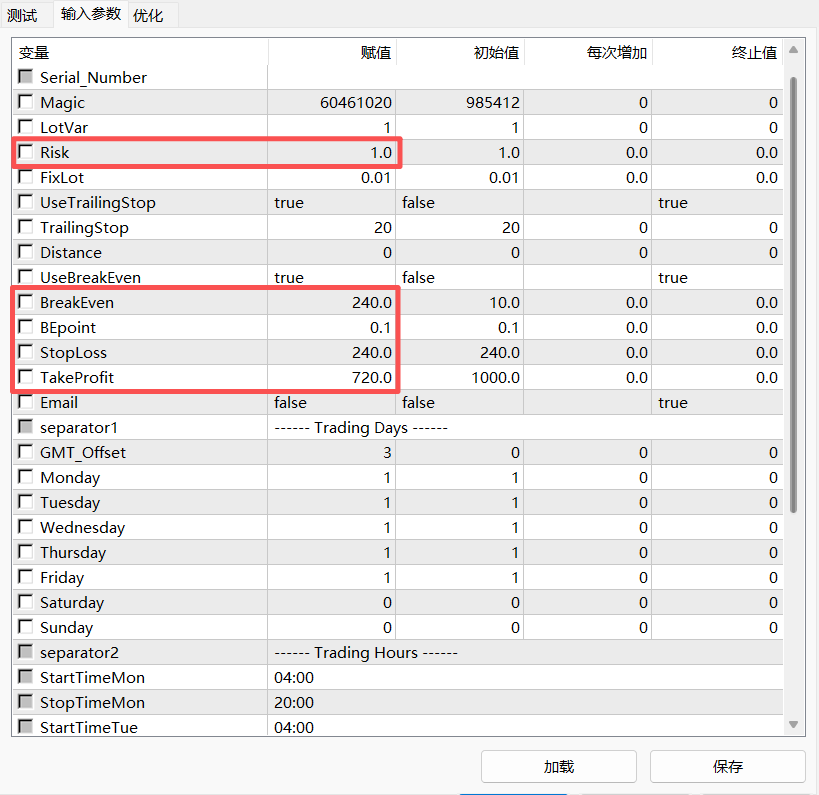Tick the Magic variable checkbox

pyautogui.click(x=26, y=102)
